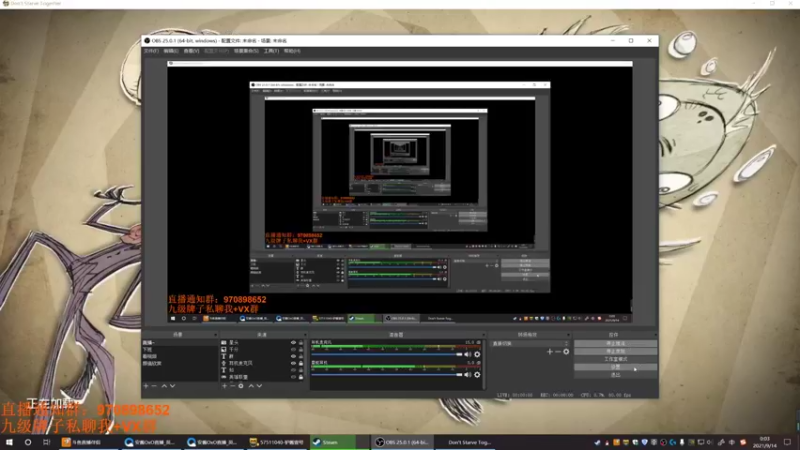Screen dimensions: 800x450
Task: Select the first scene in Scenes list
Action: pos(180,342)
